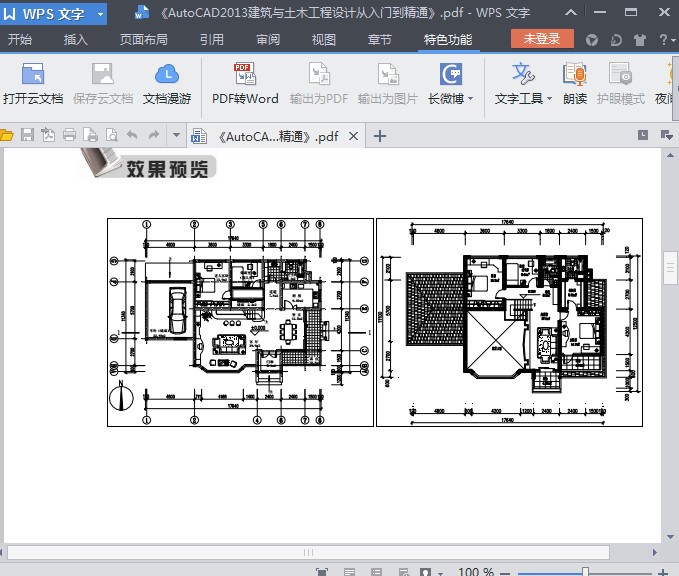The image size is (679, 576).
Task: Open the tab list dropdown at right of tab bar
Action: [666, 136]
